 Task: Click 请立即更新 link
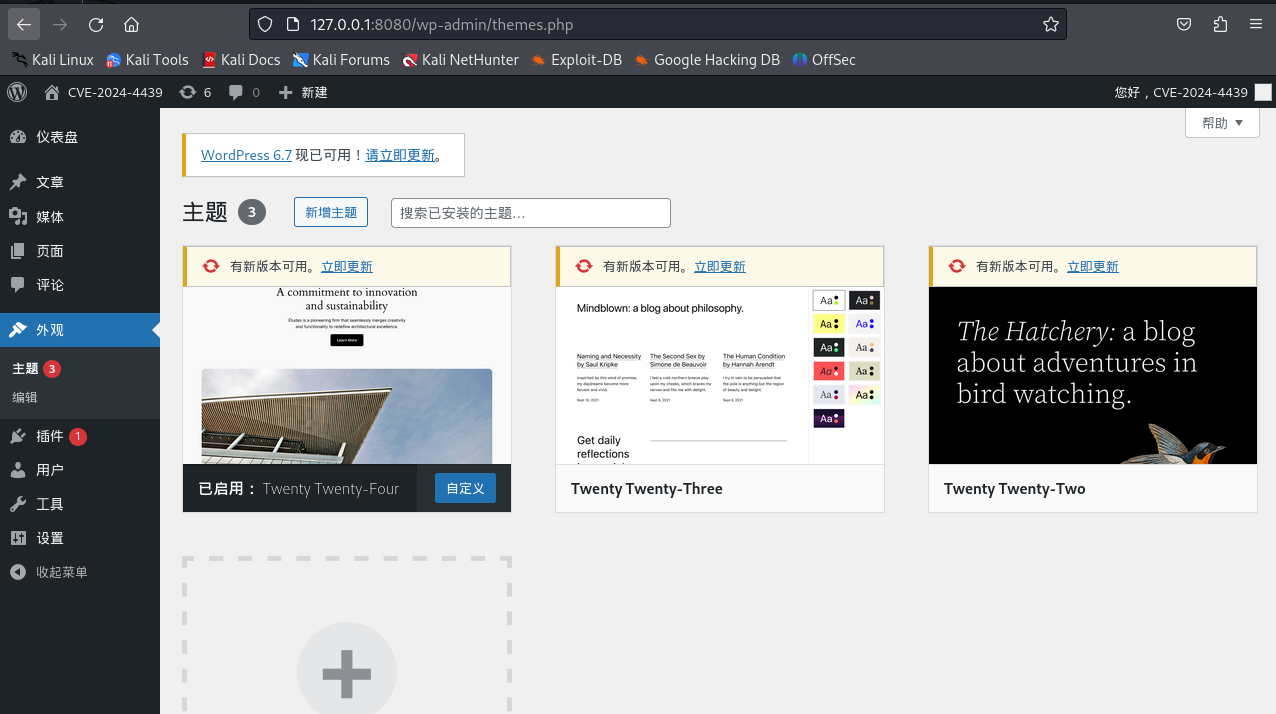click(400, 155)
